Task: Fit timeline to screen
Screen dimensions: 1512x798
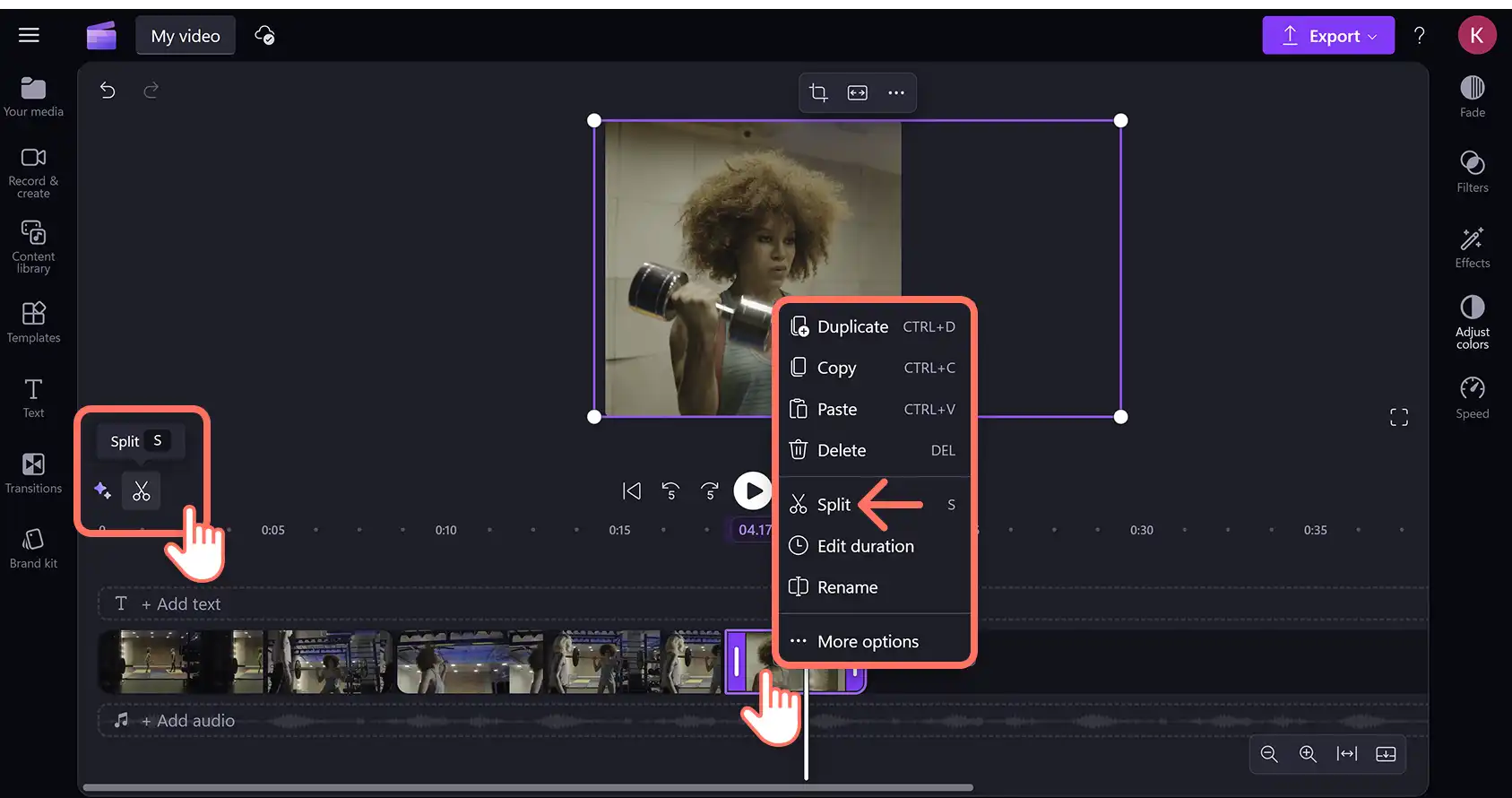Action: pyautogui.click(x=1347, y=754)
